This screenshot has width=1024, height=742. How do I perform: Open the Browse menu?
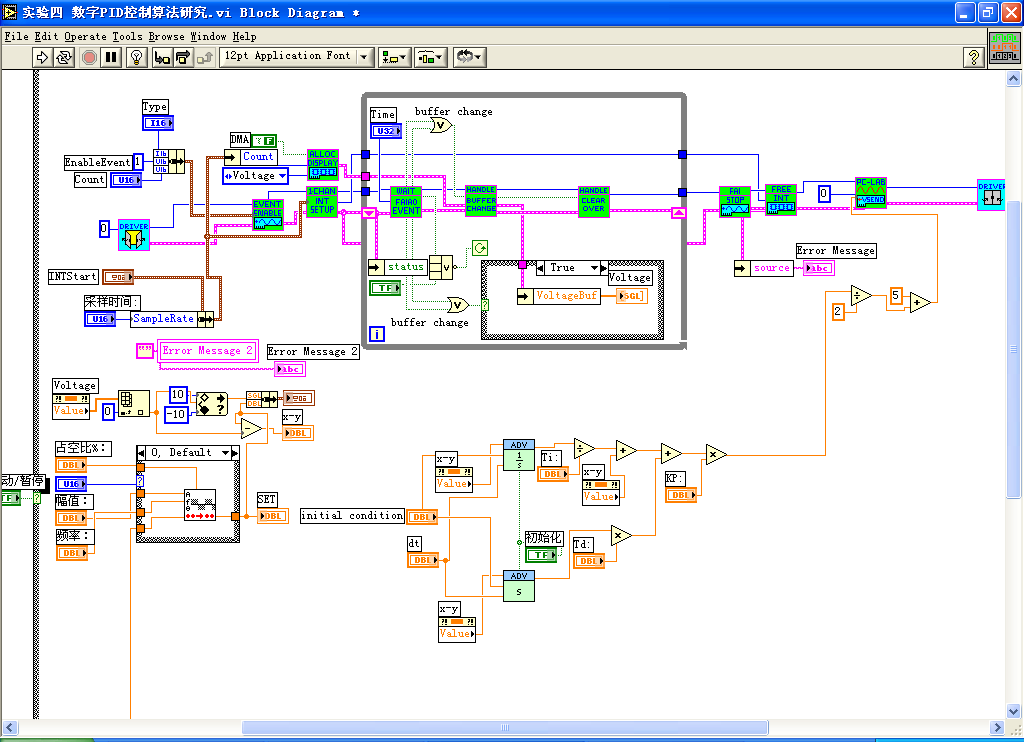(167, 36)
